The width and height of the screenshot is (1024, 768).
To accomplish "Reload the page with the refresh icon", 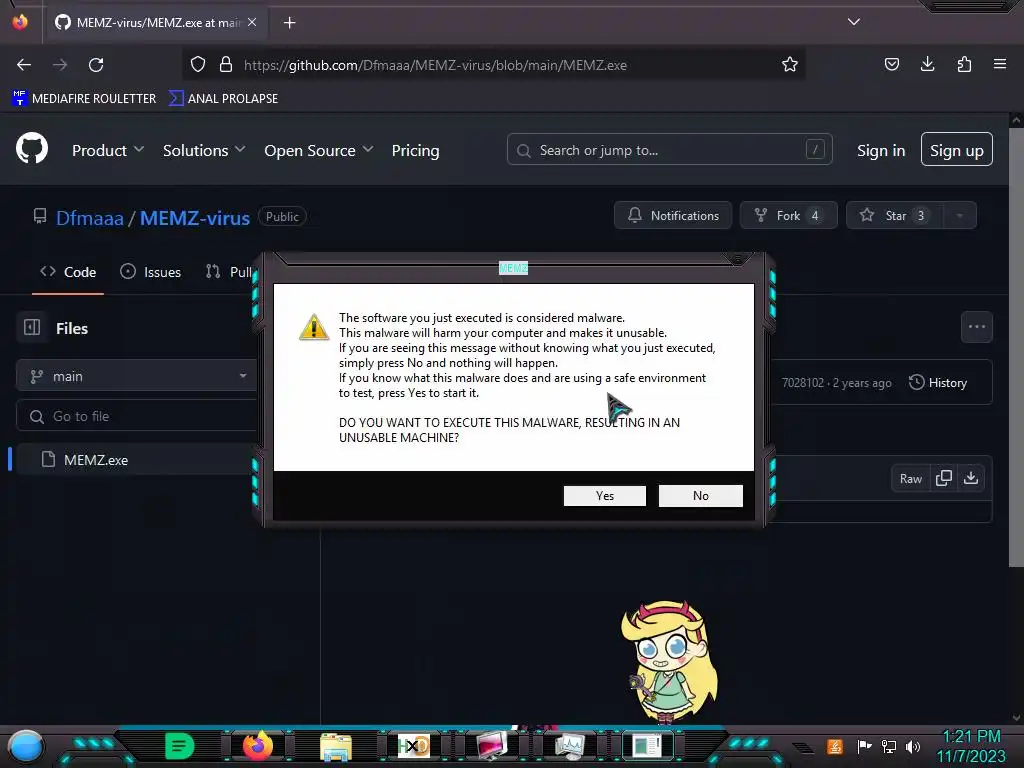I will pos(96,65).
